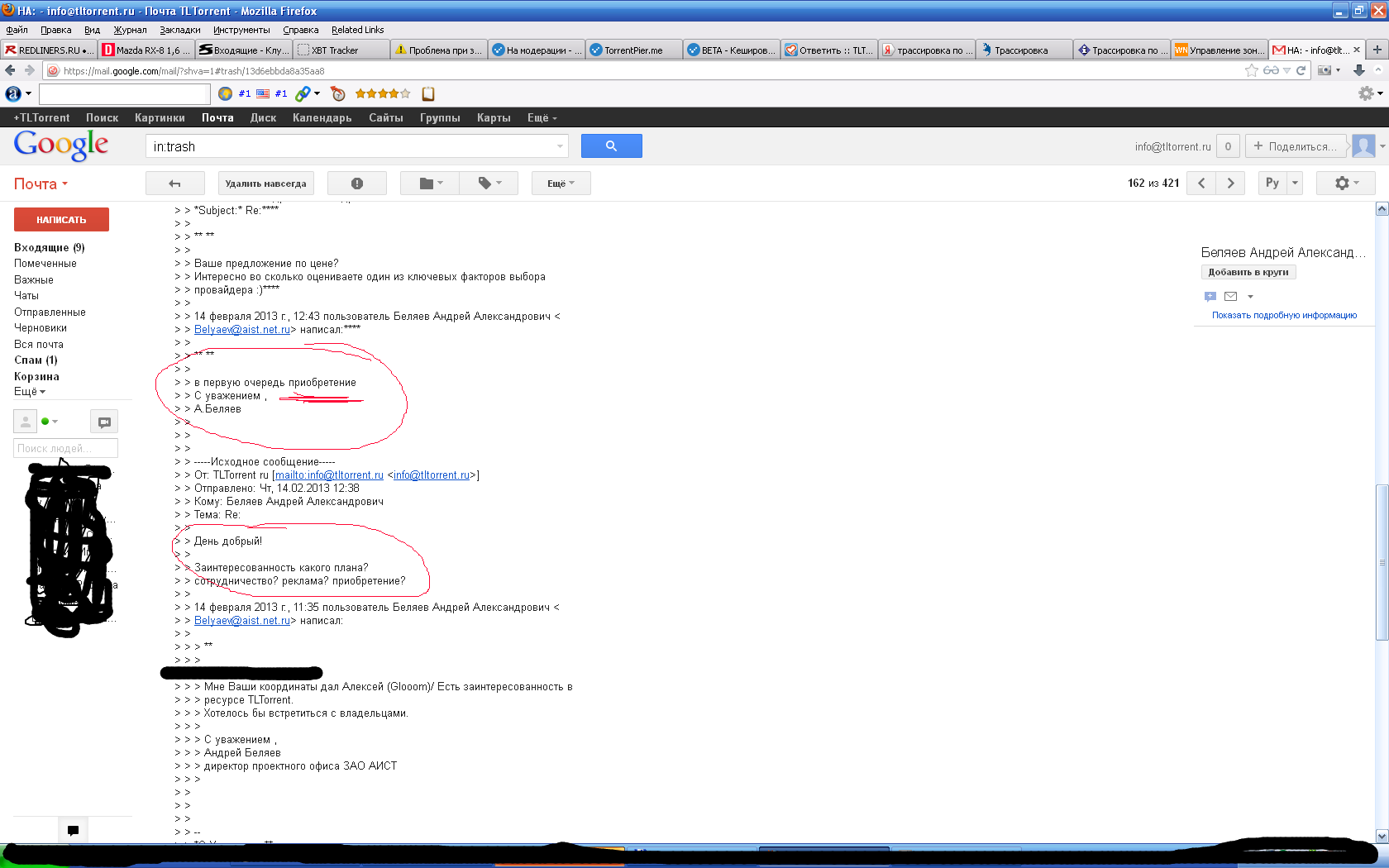
Task: Click the browser Forward arrow
Action: click(30, 70)
